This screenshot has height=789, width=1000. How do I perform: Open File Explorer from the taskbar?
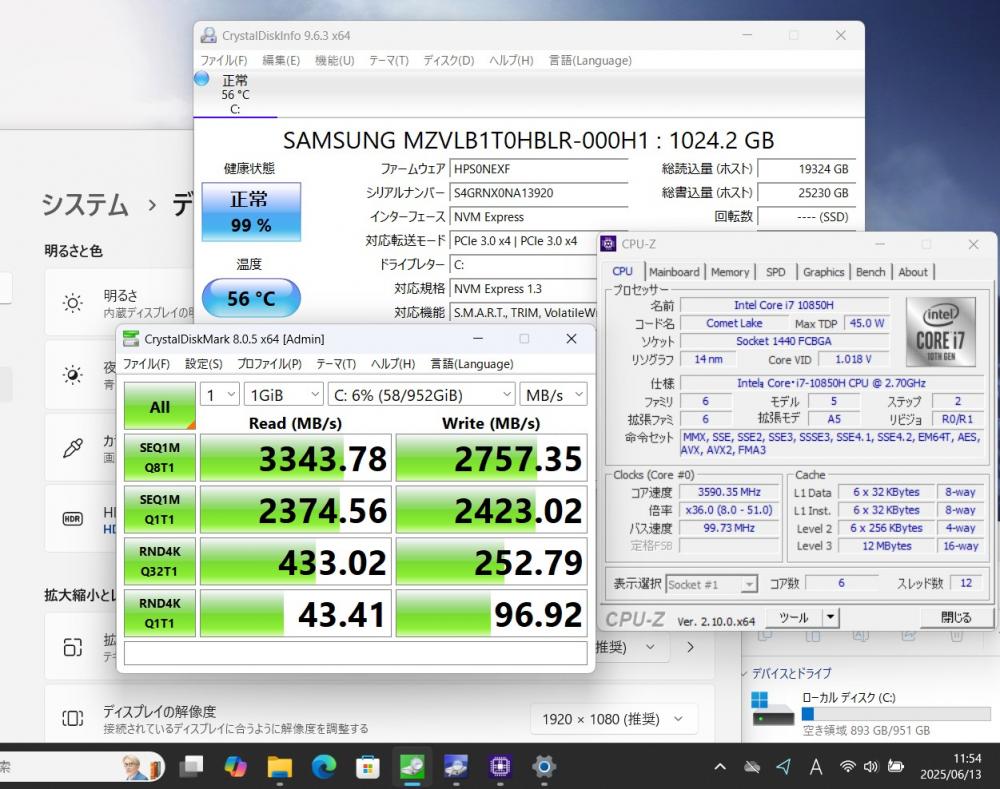pyautogui.click(x=279, y=766)
